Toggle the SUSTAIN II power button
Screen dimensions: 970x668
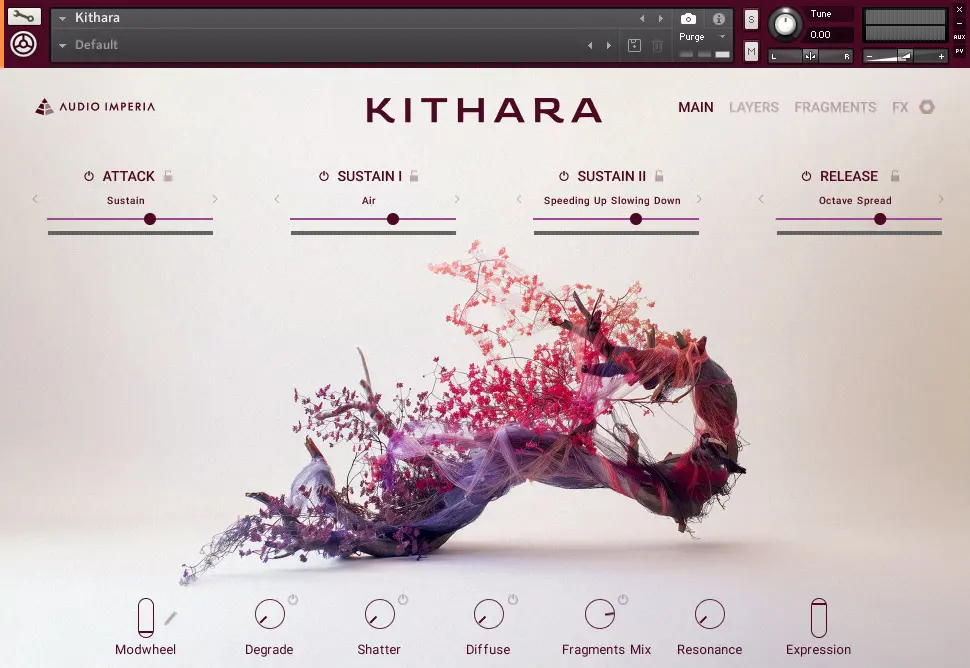click(564, 176)
